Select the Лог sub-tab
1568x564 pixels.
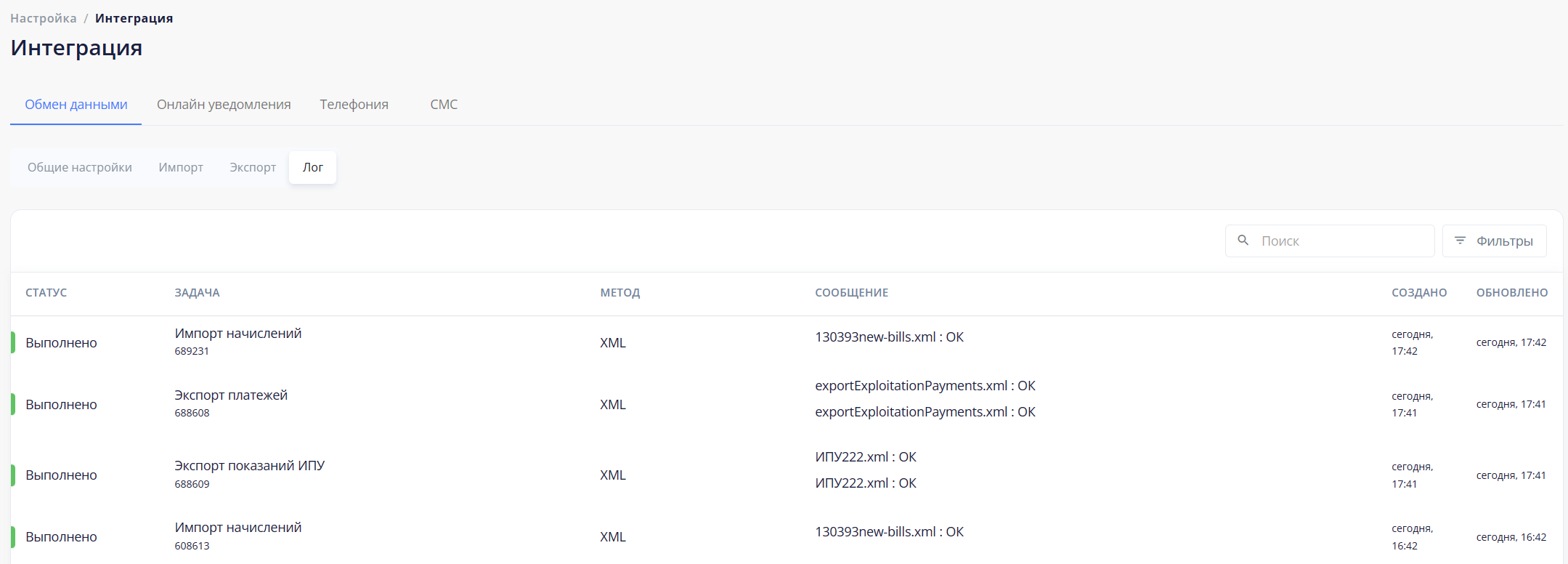click(x=312, y=167)
